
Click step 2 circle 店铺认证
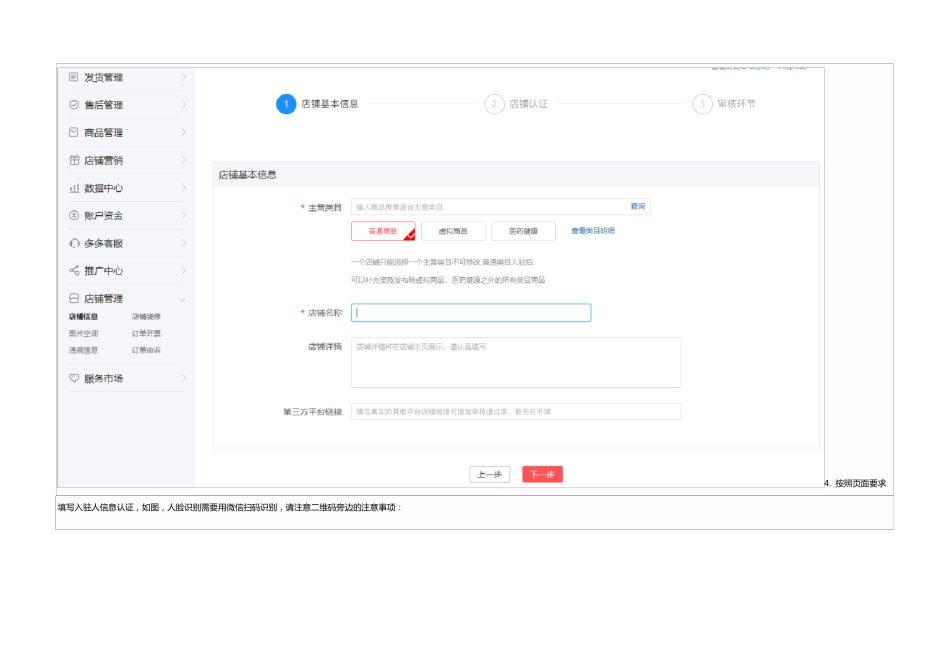pyautogui.click(x=494, y=104)
